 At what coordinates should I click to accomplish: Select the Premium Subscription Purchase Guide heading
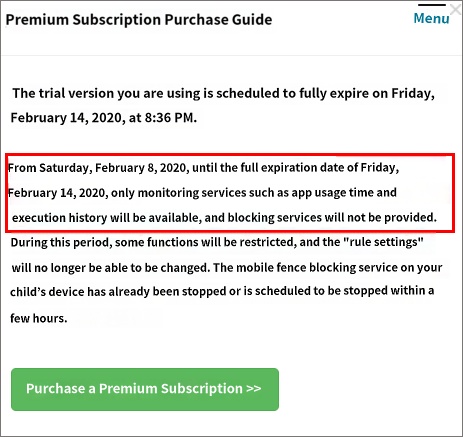point(139,19)
